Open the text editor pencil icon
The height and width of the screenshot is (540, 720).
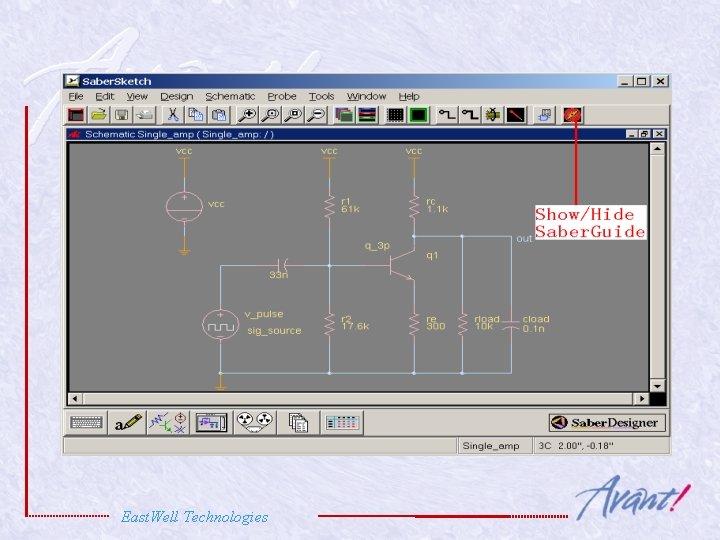(128, 422)
